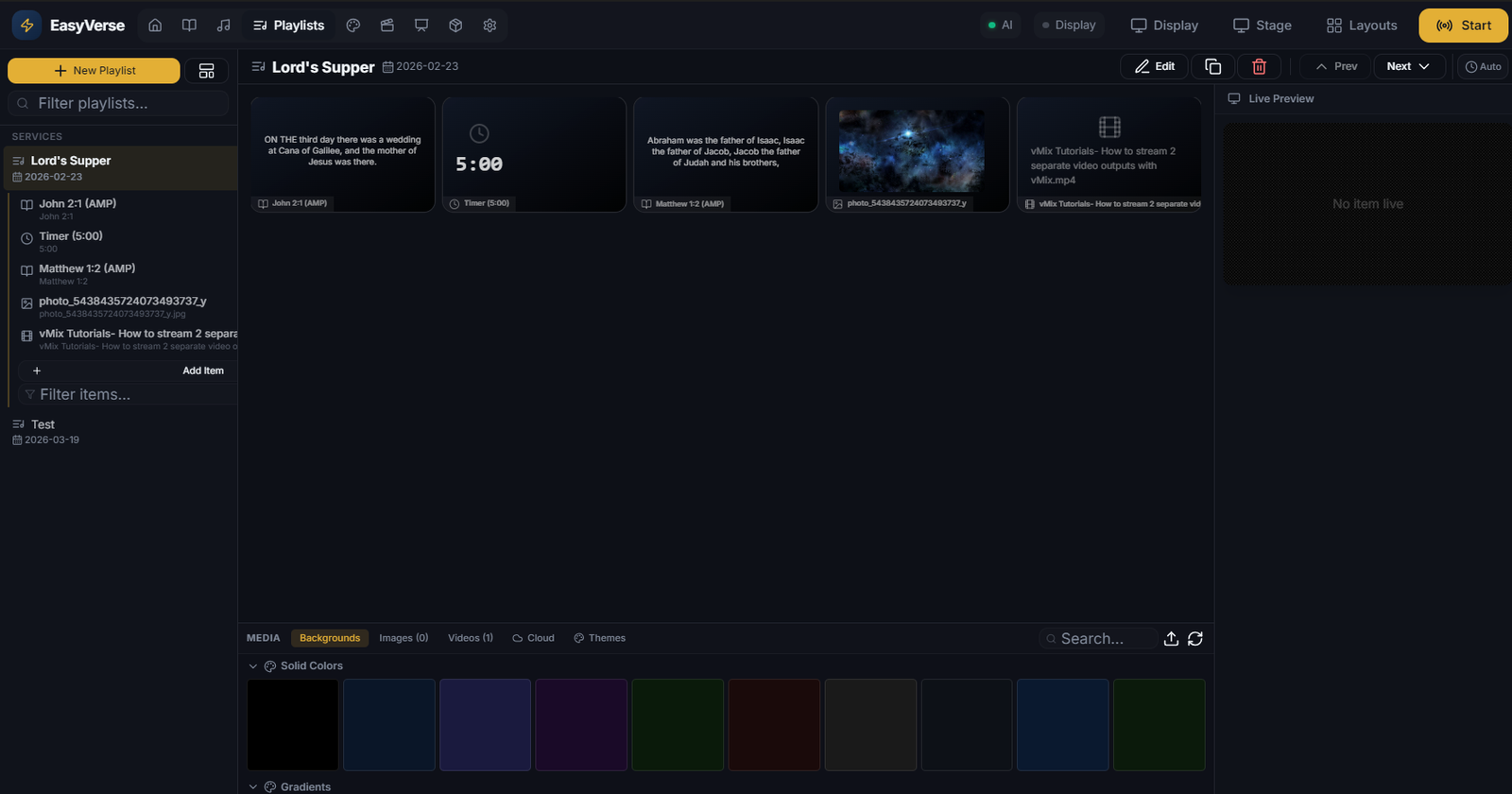Screen dimensions: 1512x794
Task: Click the EasyVerse lightning logo
Action: click(26, 26)
